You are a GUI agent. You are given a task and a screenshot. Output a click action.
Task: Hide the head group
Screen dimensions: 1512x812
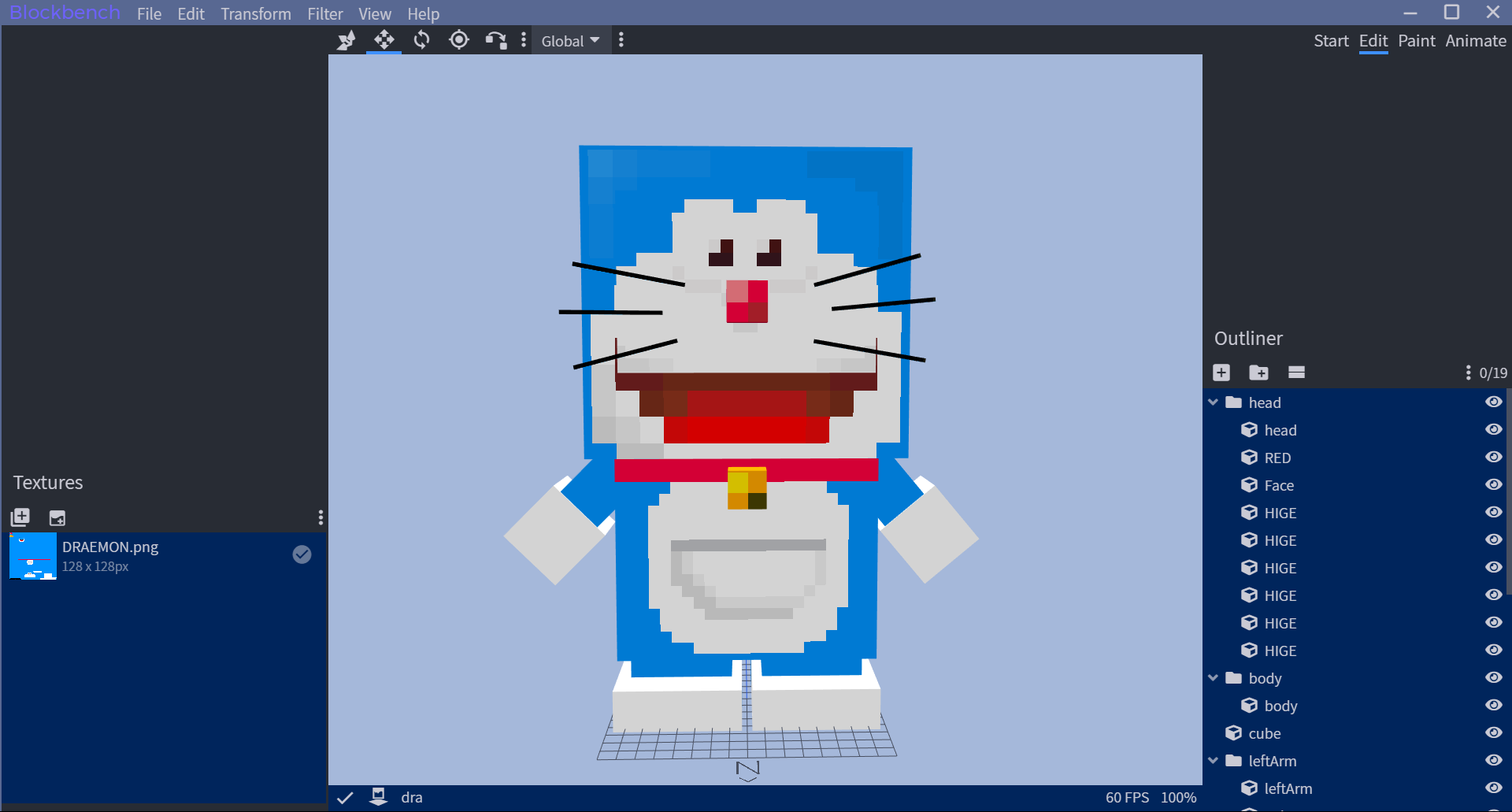click(1493, 402)
